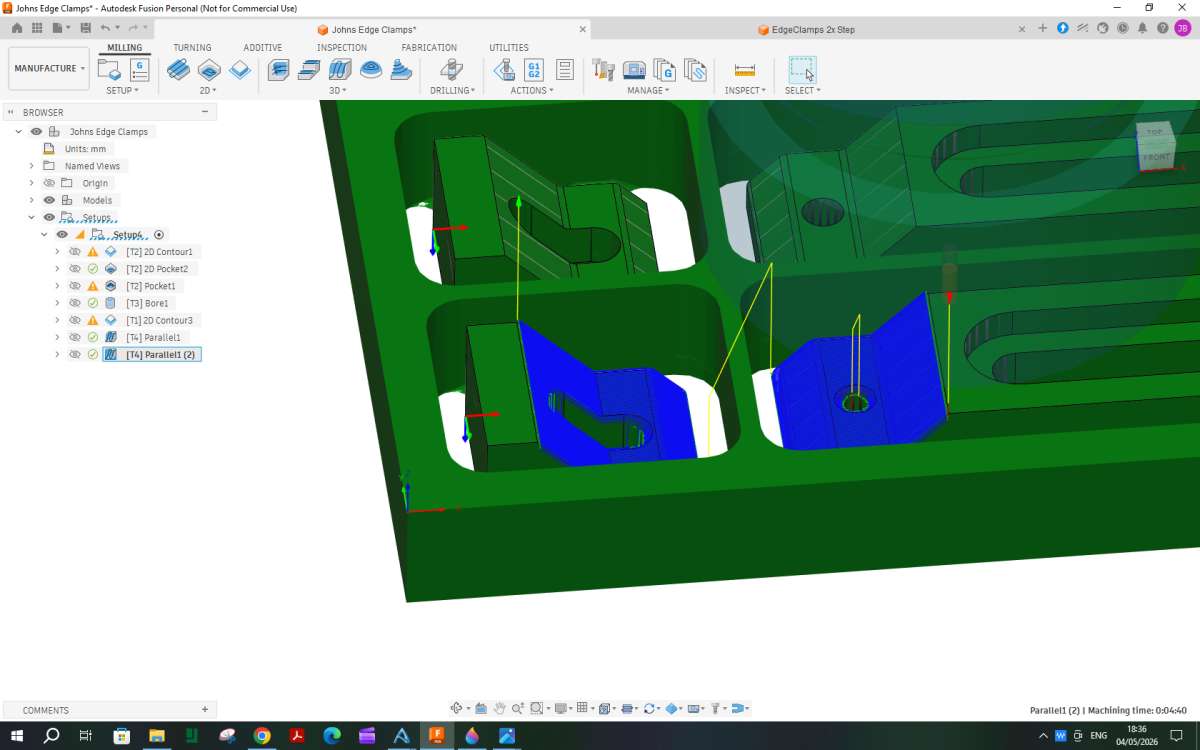Select the 3D Parallel toolpath tool
This screenshot has width=1200, height=750.
340,70
